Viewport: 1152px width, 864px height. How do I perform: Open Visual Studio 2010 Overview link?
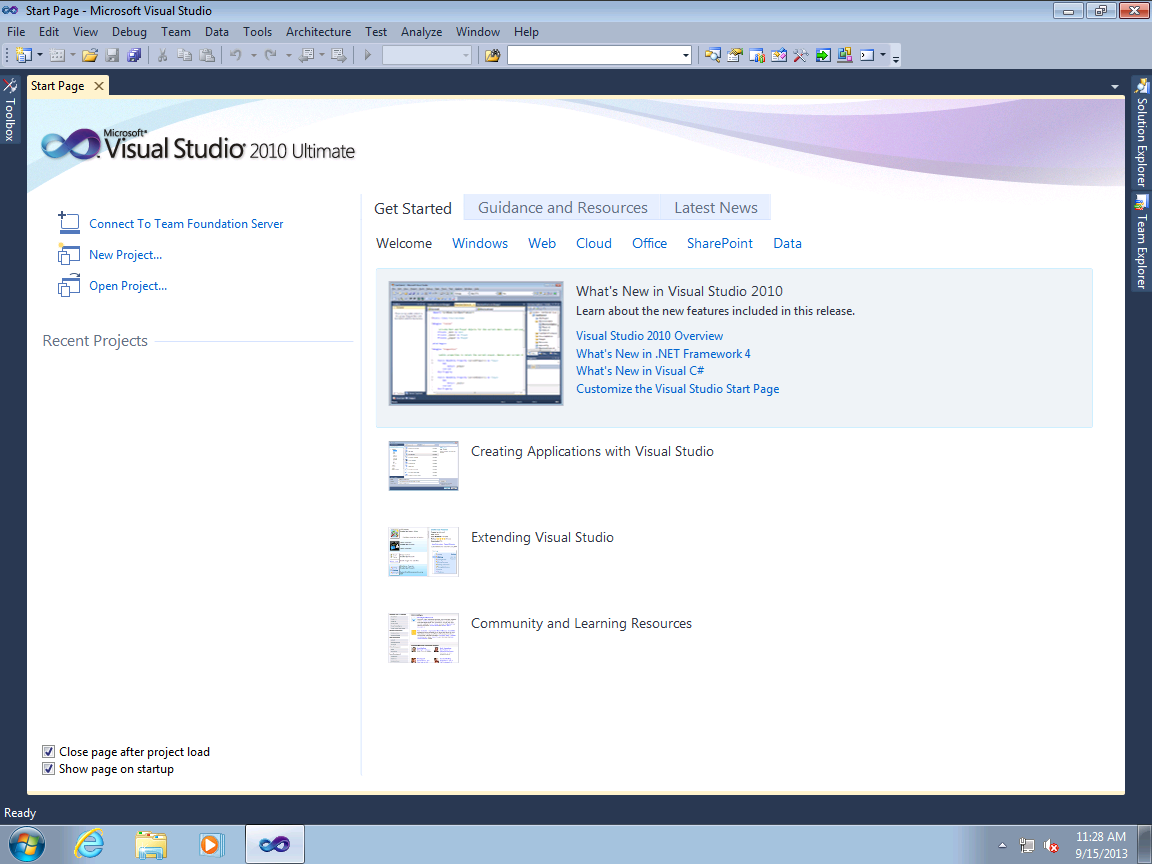(649, 336)
